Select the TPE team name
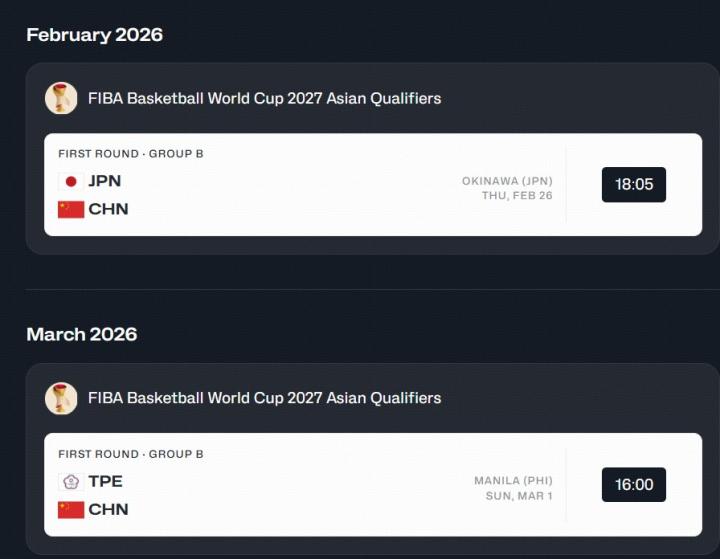720x559 pixels. (105, 481)
